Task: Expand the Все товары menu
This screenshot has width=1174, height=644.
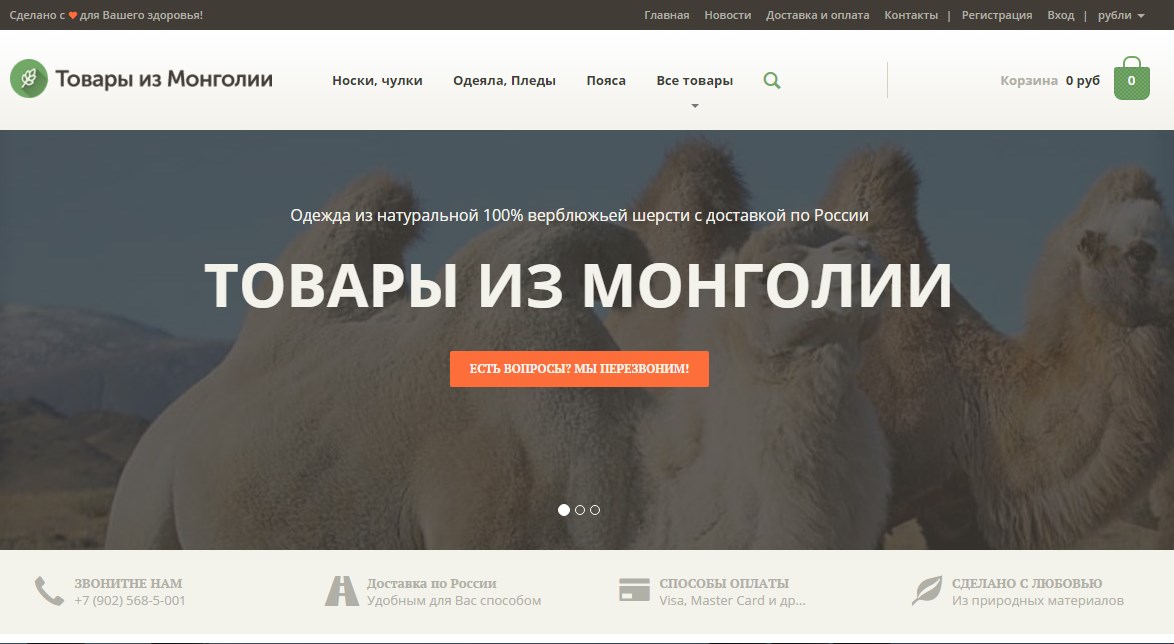Action: pyautogui.click(x=694, y=81)
